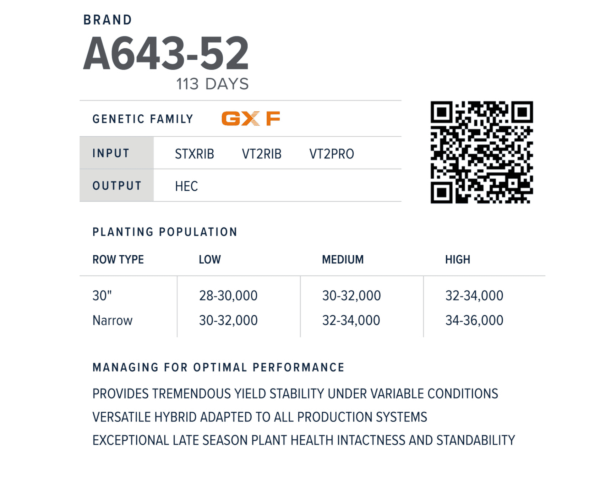
Task: Click the GXF genetic family logo
Action: pyautogui.click(x=250, y=118)
